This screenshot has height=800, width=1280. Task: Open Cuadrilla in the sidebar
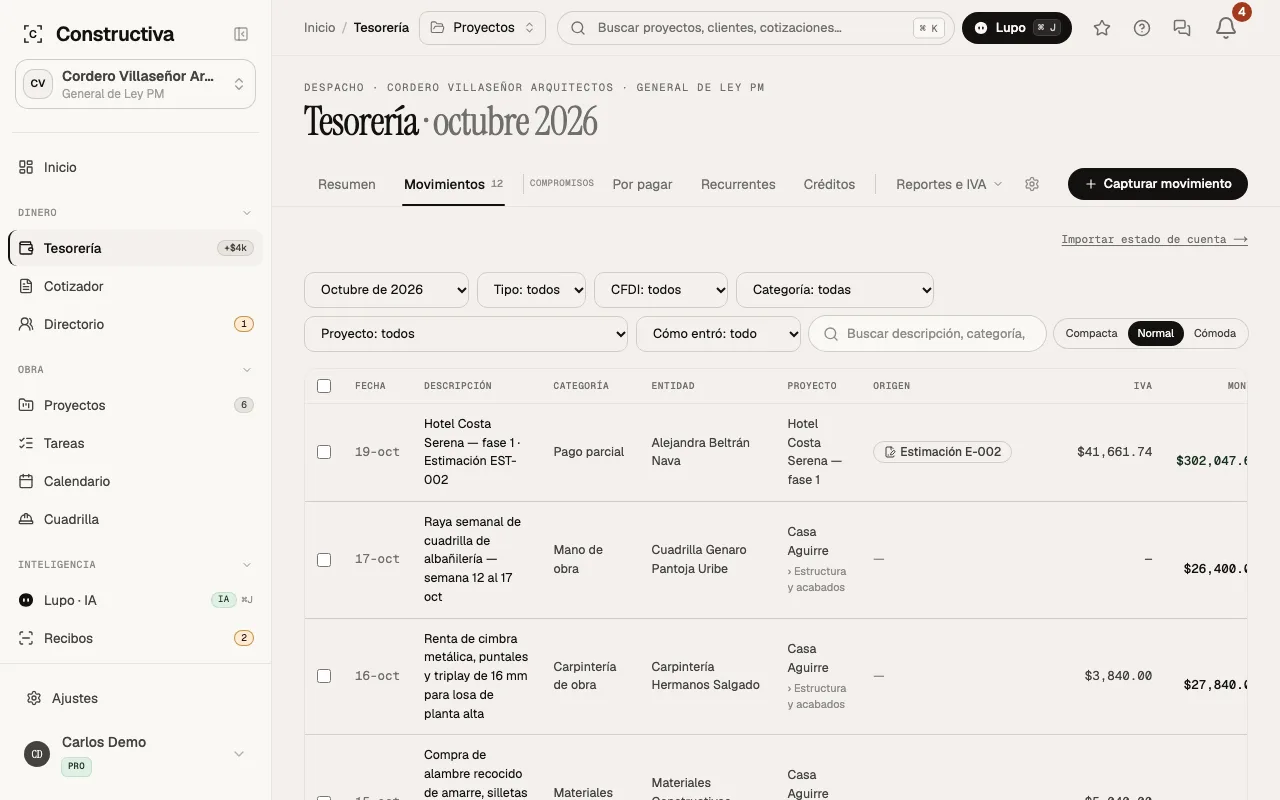(135, 519)
